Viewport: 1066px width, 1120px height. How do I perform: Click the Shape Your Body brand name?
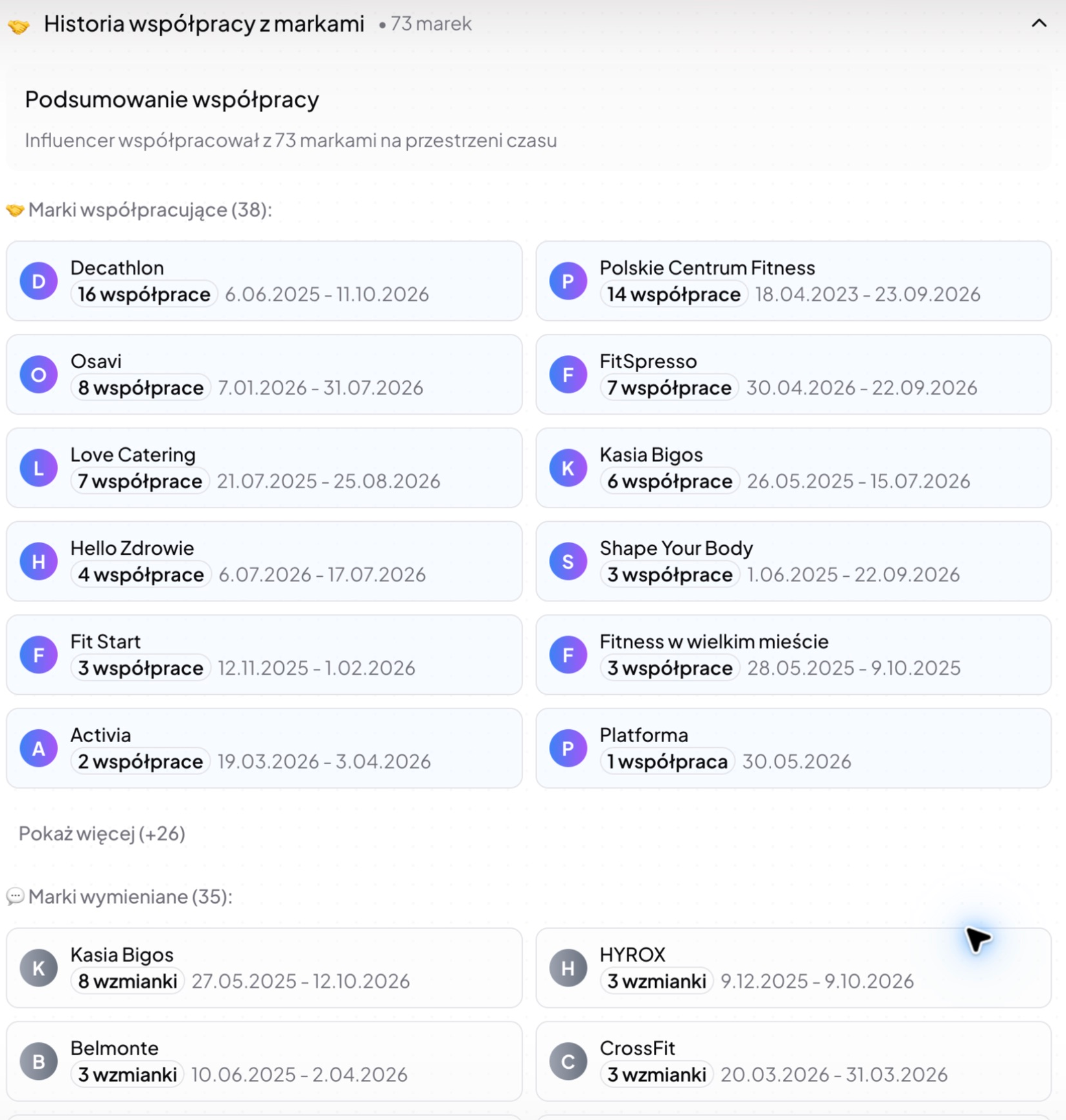676,548
